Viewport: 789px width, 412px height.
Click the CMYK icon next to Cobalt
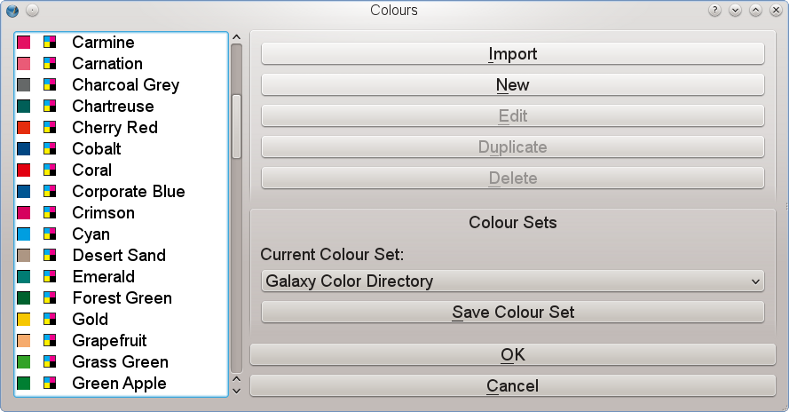(x=49, y=148)
